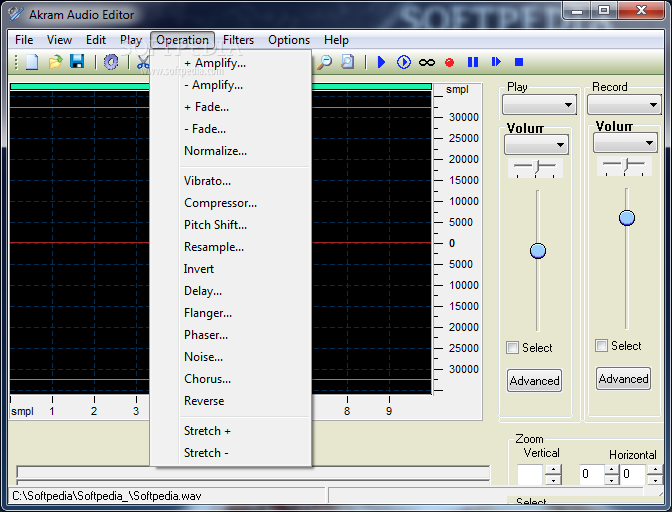Screen dimensions: 672x512
Task: Select - Fade... menu entry
Action: (231, 129)
